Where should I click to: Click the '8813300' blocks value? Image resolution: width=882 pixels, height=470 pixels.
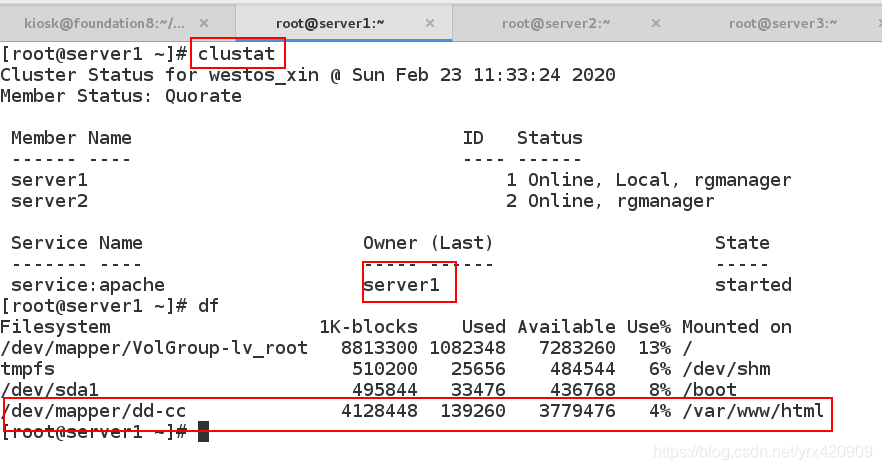pos(379,348)
